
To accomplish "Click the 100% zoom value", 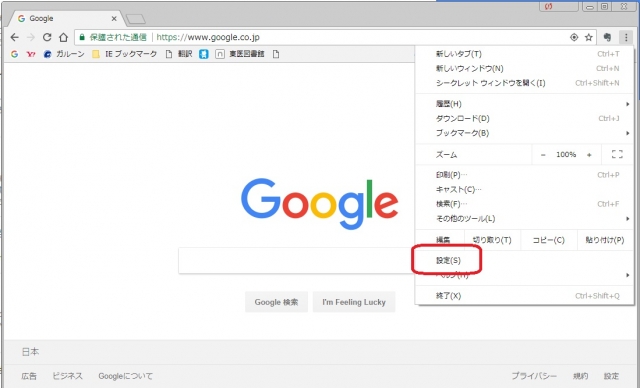I will 566,155.
